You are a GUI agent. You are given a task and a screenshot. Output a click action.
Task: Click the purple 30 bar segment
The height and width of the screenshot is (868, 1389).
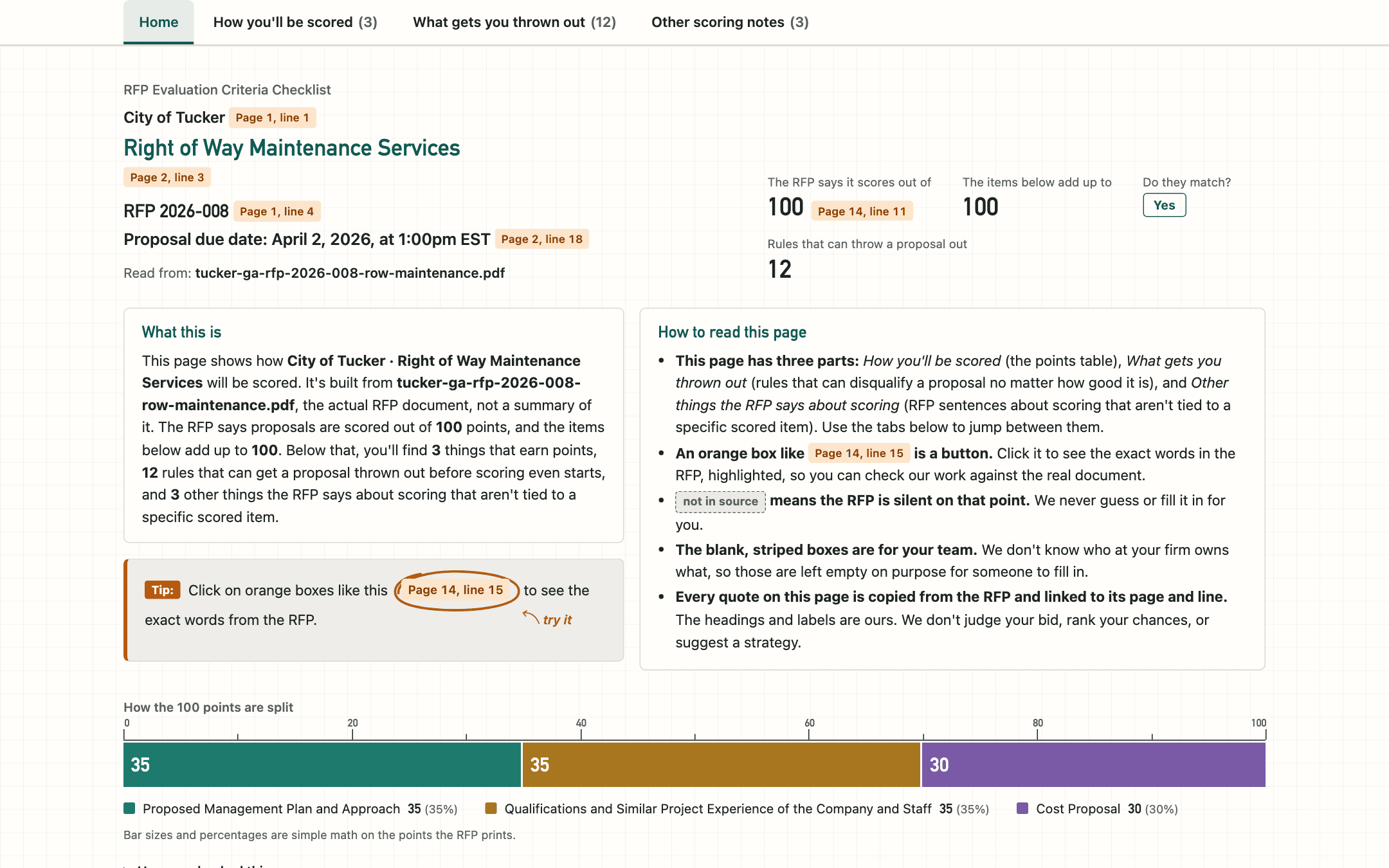tap(1093, 764)
